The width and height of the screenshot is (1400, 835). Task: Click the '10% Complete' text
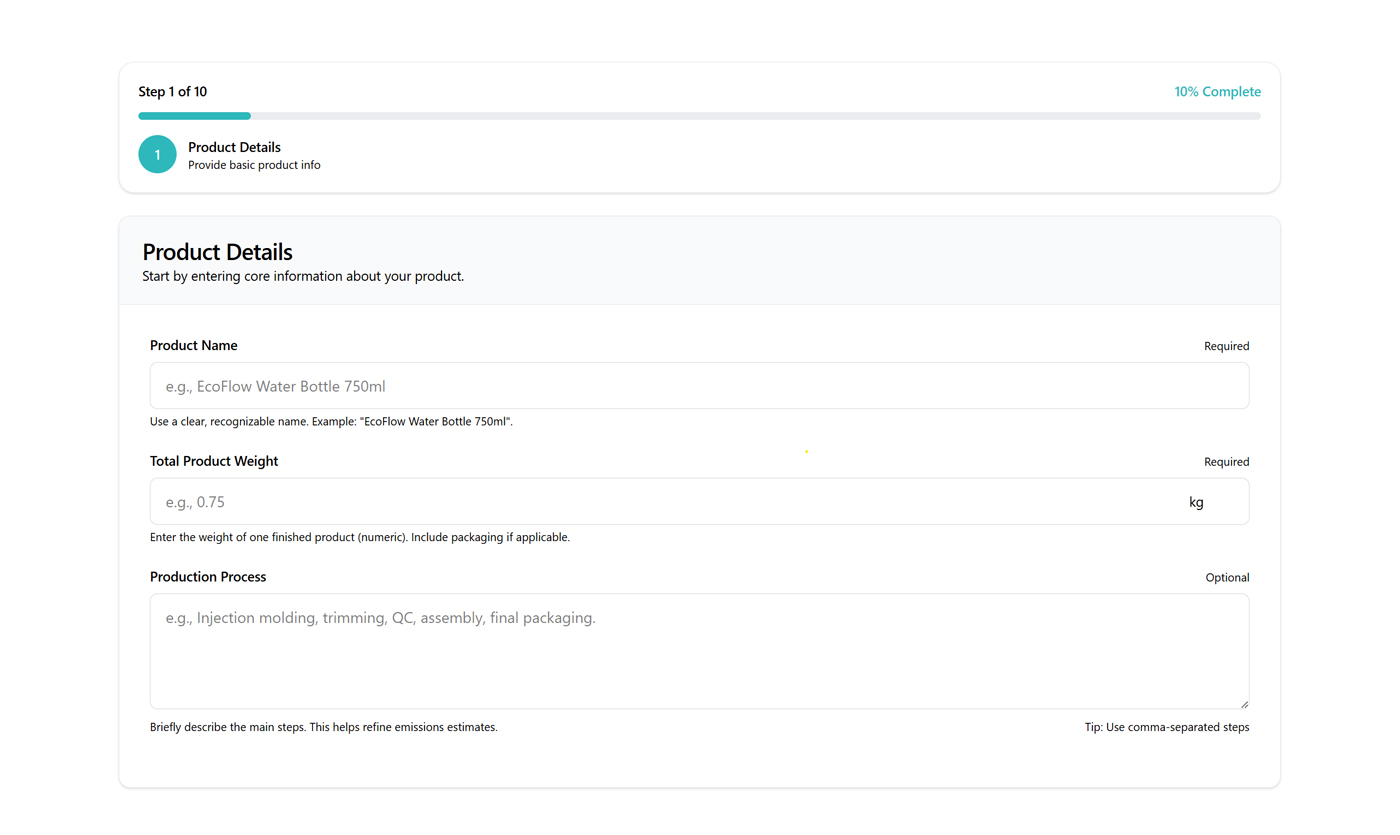click(x=1217, y=92)
